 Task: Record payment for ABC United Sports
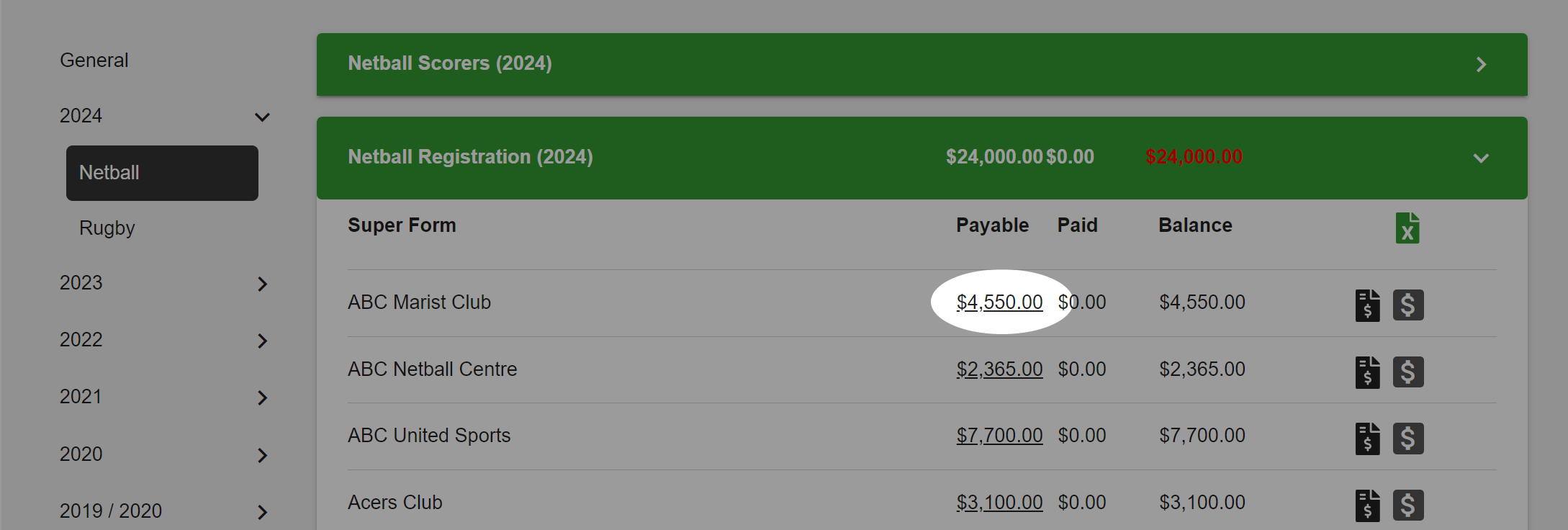(x=1408, y=439)
